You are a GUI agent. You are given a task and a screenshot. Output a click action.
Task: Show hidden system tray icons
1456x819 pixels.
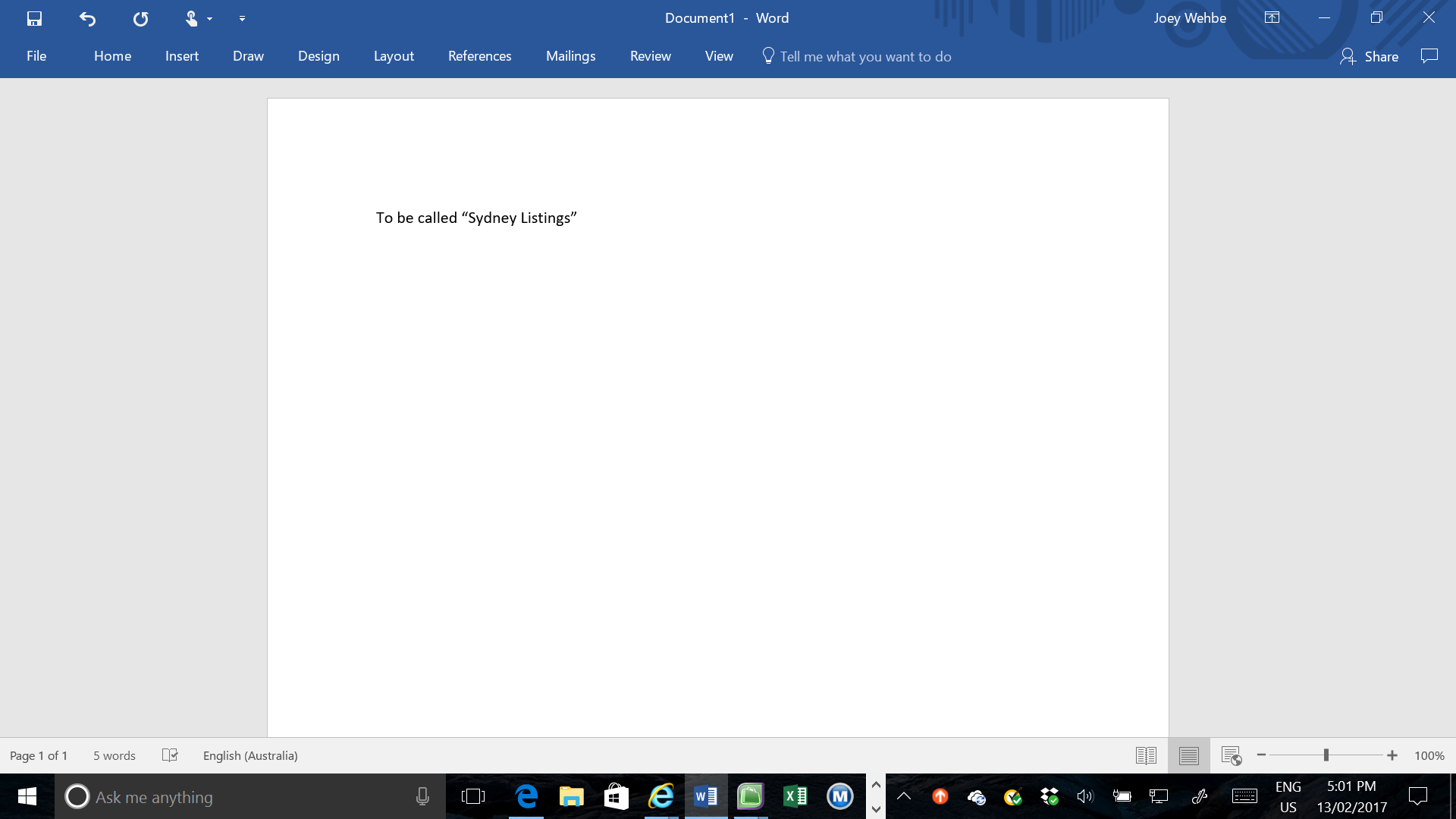coord(903,796)
